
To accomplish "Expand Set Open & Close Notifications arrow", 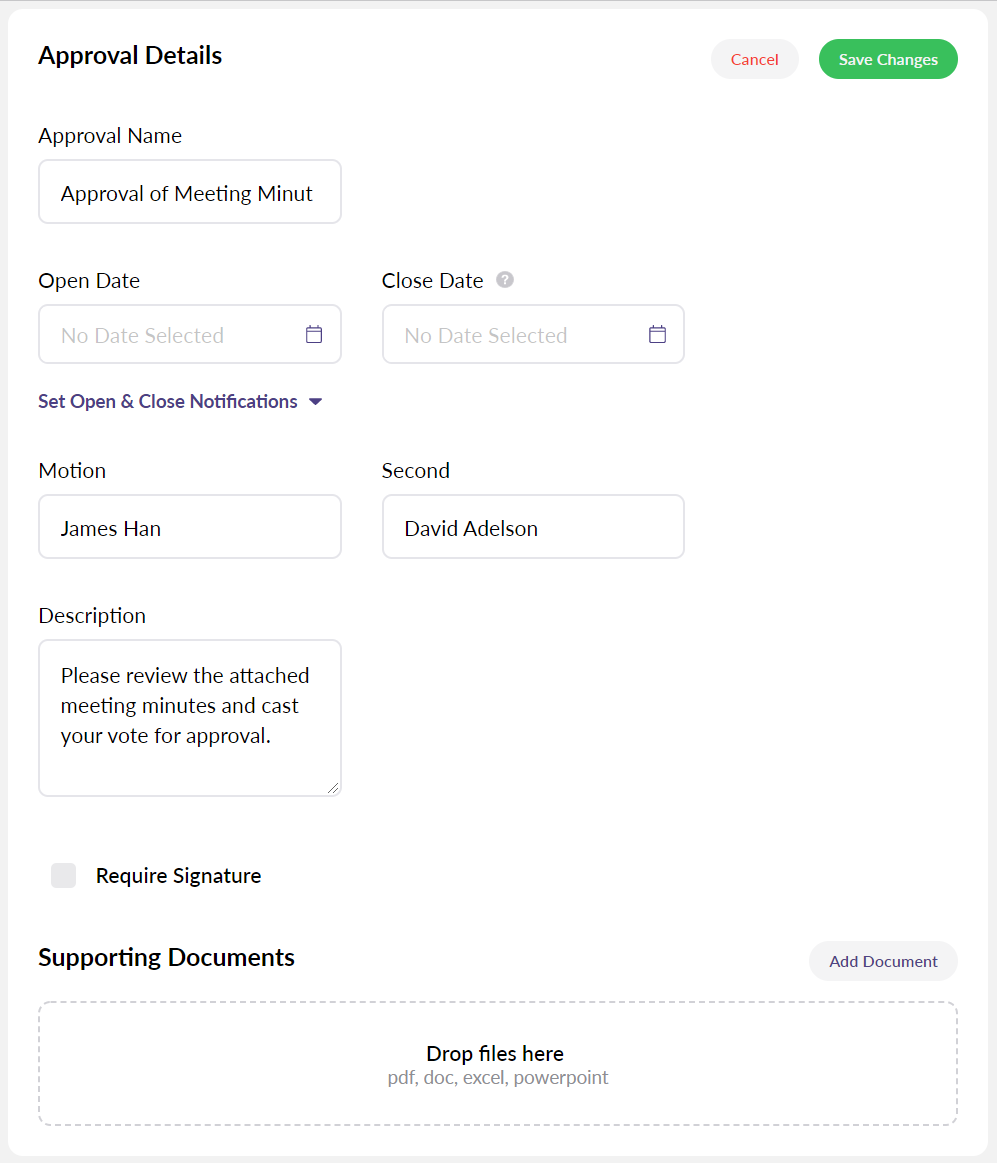I will pos(316,402).
